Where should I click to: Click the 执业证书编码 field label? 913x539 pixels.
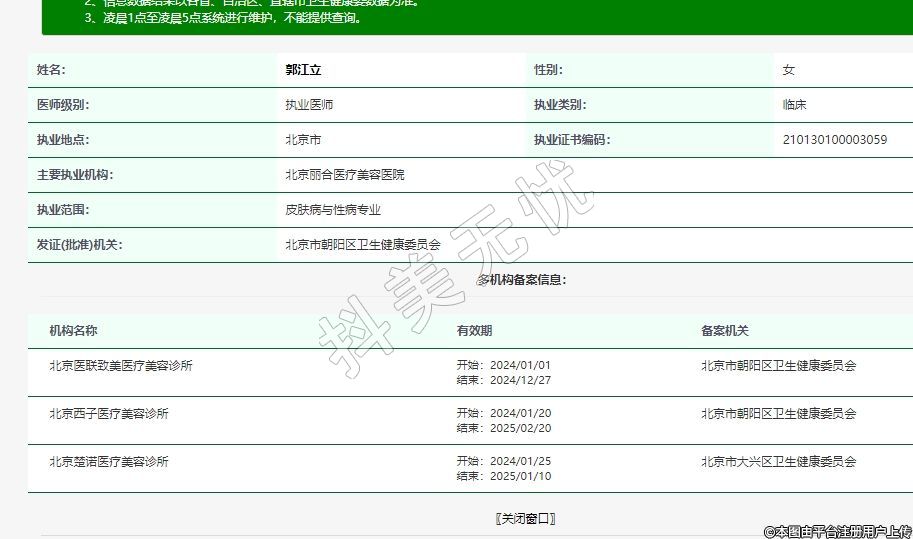tap(571, 140)
